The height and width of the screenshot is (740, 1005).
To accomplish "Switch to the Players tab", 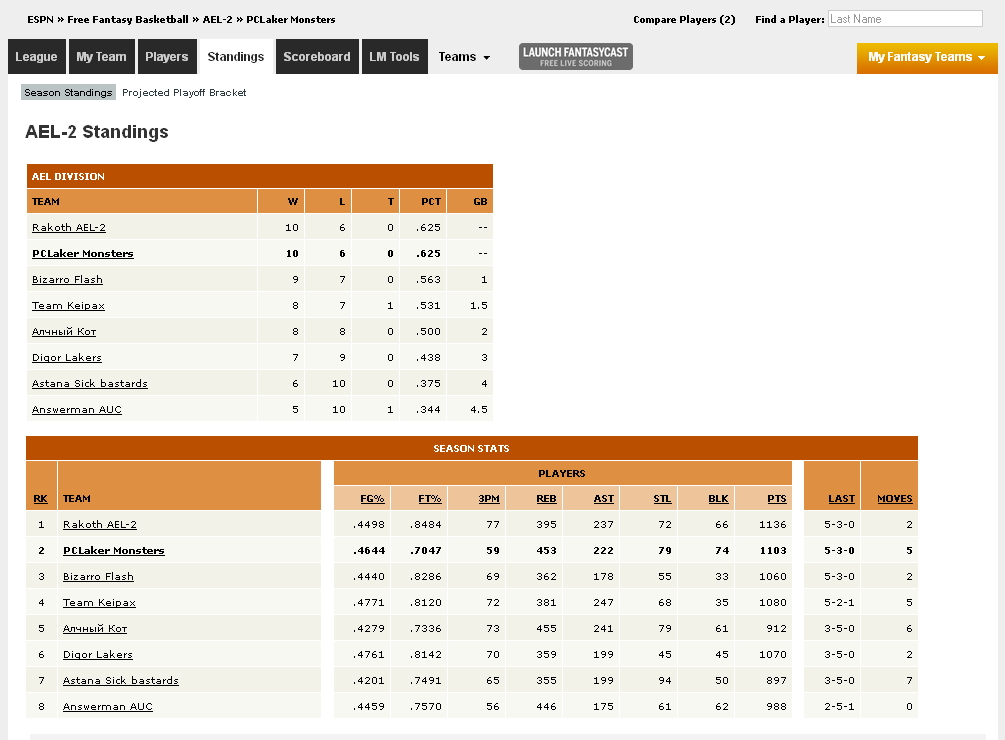I will [167, 56].
